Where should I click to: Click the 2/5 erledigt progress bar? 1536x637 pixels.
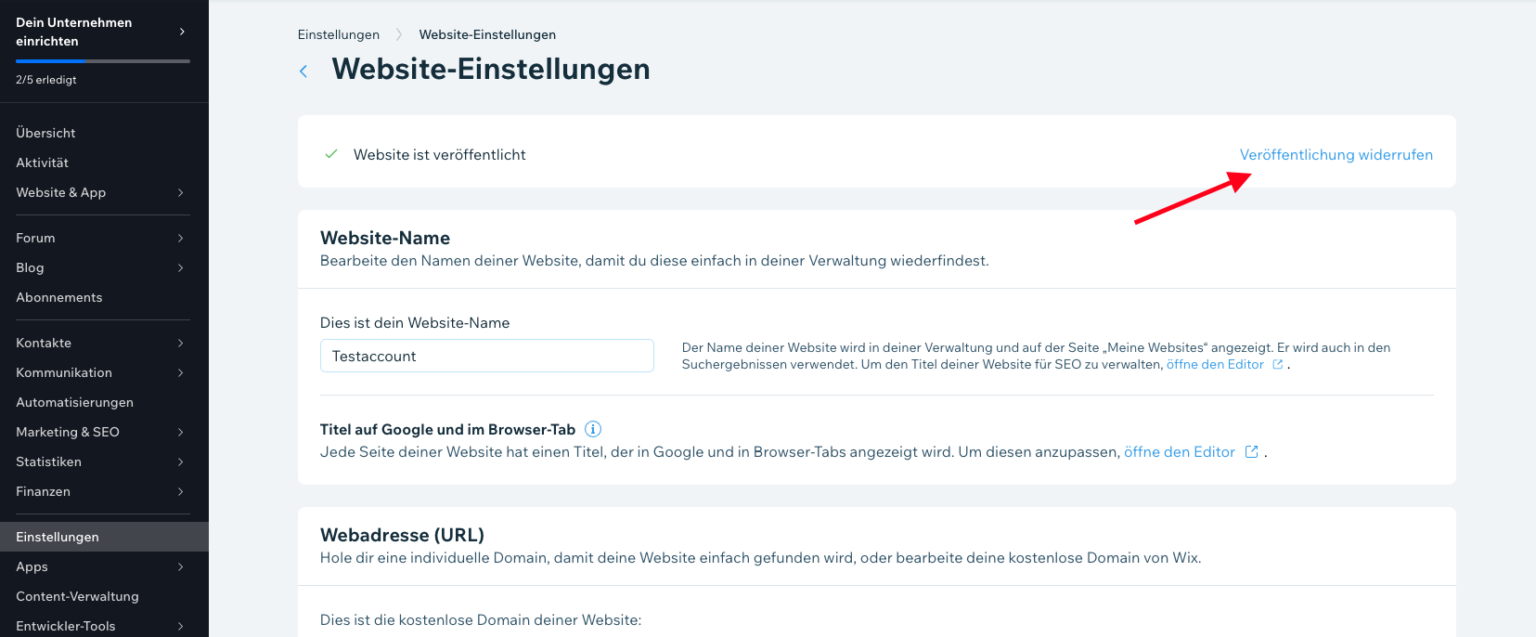coord(103,62)
